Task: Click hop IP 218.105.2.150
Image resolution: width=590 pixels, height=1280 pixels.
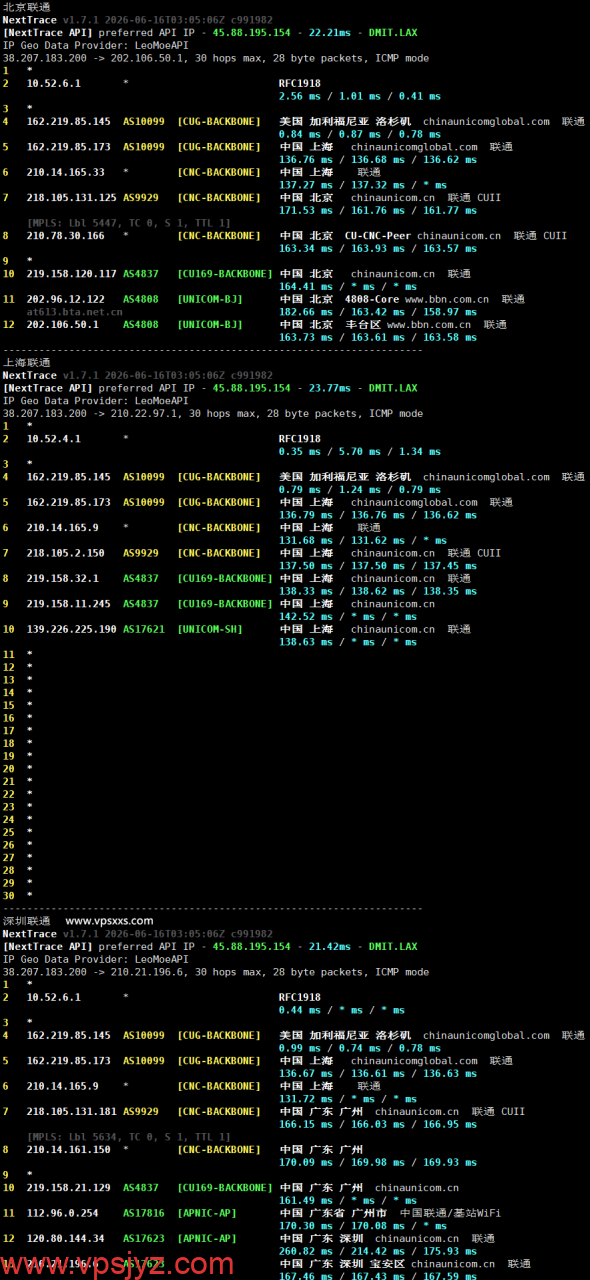Action: pos(66,553)
